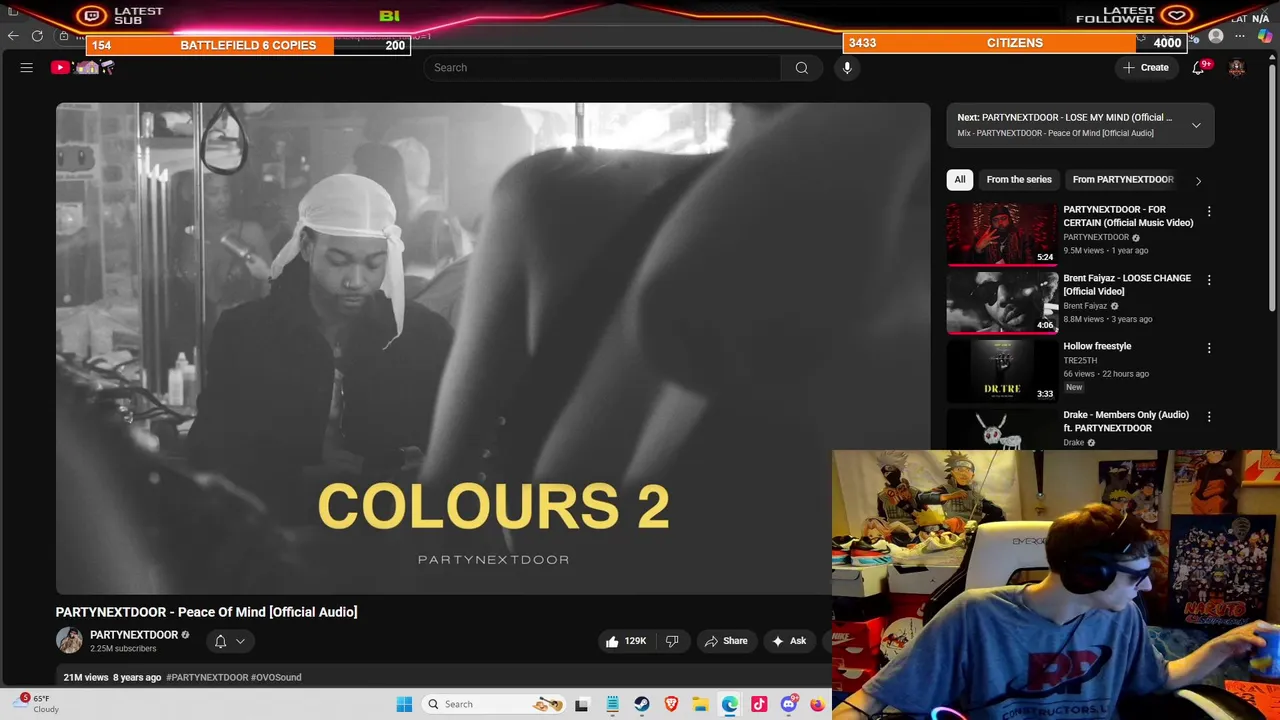Viewport: 1280px width, 720px height.
Task: Open browser profile icon in toolbar
Action: [x=1216, y=36]
